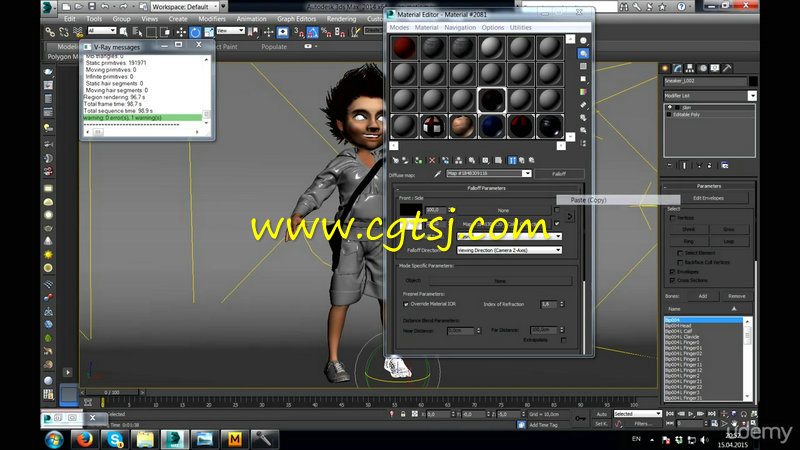Viewport: 800px width, 450px height.
Task: Click the Bind to Space Warp icon
Action: 78,33
